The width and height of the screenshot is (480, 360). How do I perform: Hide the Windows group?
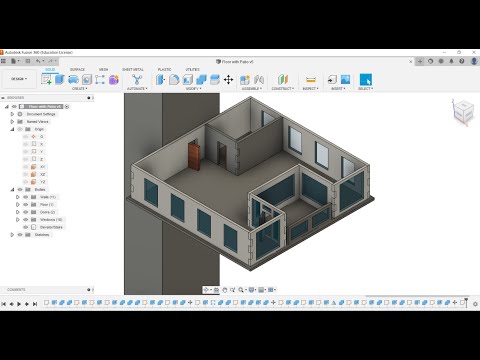pos(26,220)
